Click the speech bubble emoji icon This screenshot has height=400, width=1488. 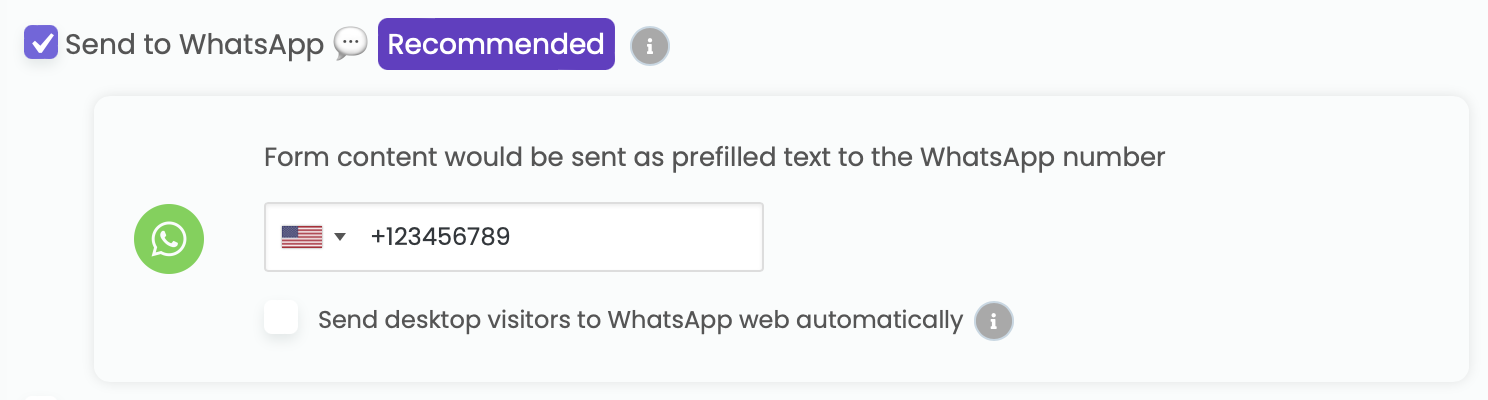pos(350,43)
